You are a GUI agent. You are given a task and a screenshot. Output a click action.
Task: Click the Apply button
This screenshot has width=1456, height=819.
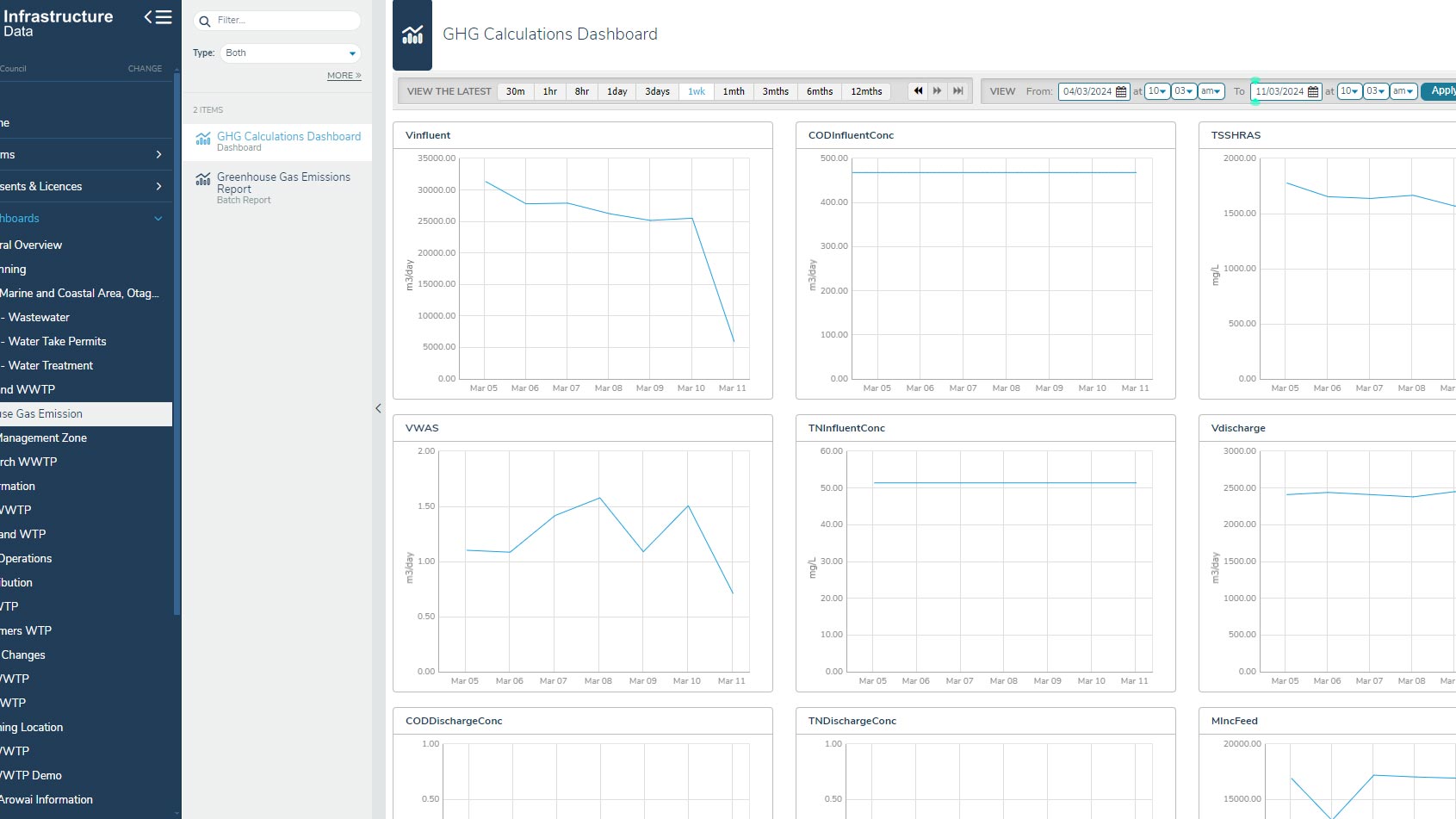pyautogui.click(x=1441, y=90)
